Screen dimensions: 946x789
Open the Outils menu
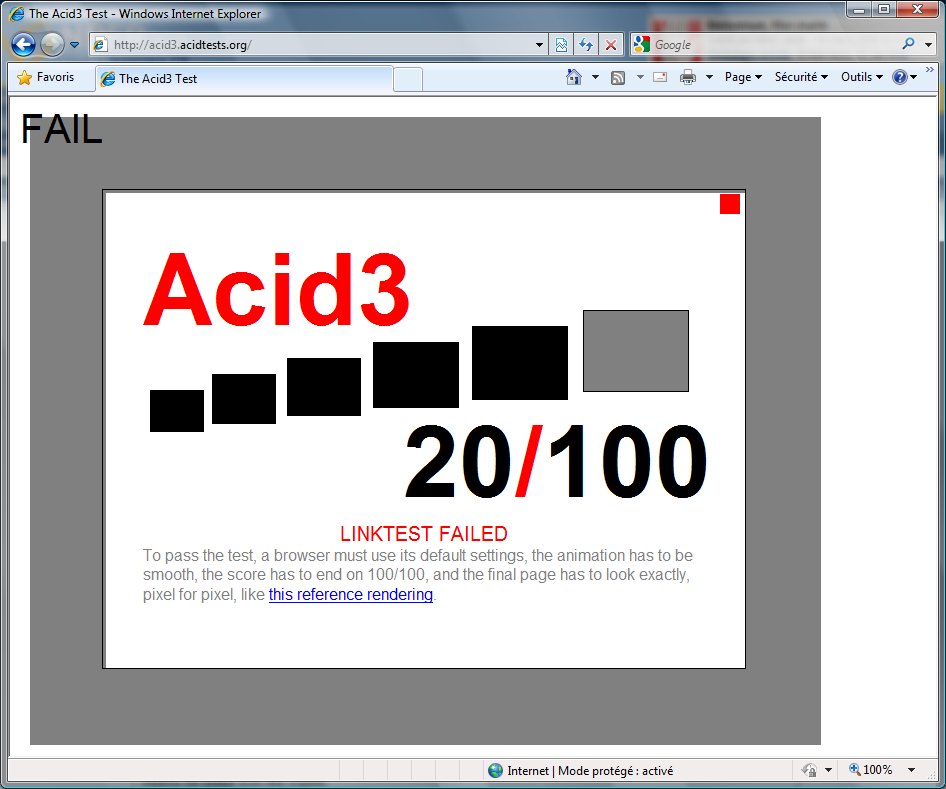coord(860,77)
